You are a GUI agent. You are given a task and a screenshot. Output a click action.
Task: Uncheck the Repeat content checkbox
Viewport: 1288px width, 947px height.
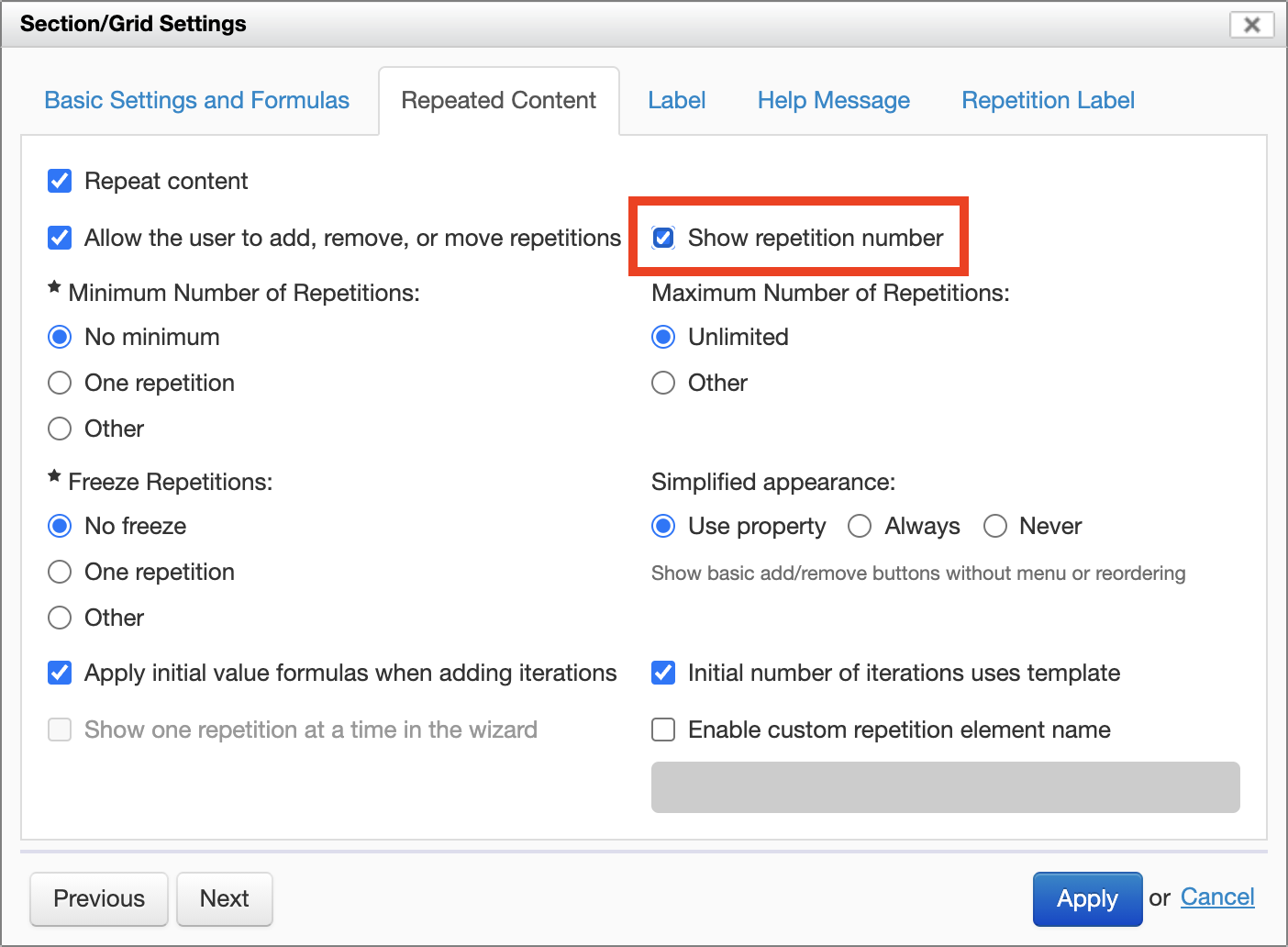60,181
